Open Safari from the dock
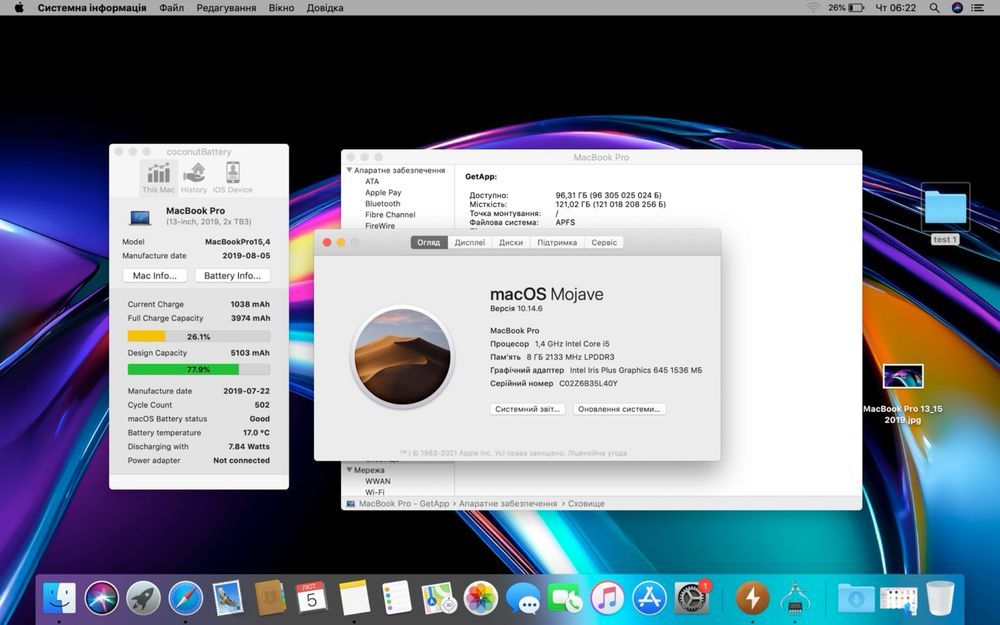1000x625 pixels. point(186,599)
